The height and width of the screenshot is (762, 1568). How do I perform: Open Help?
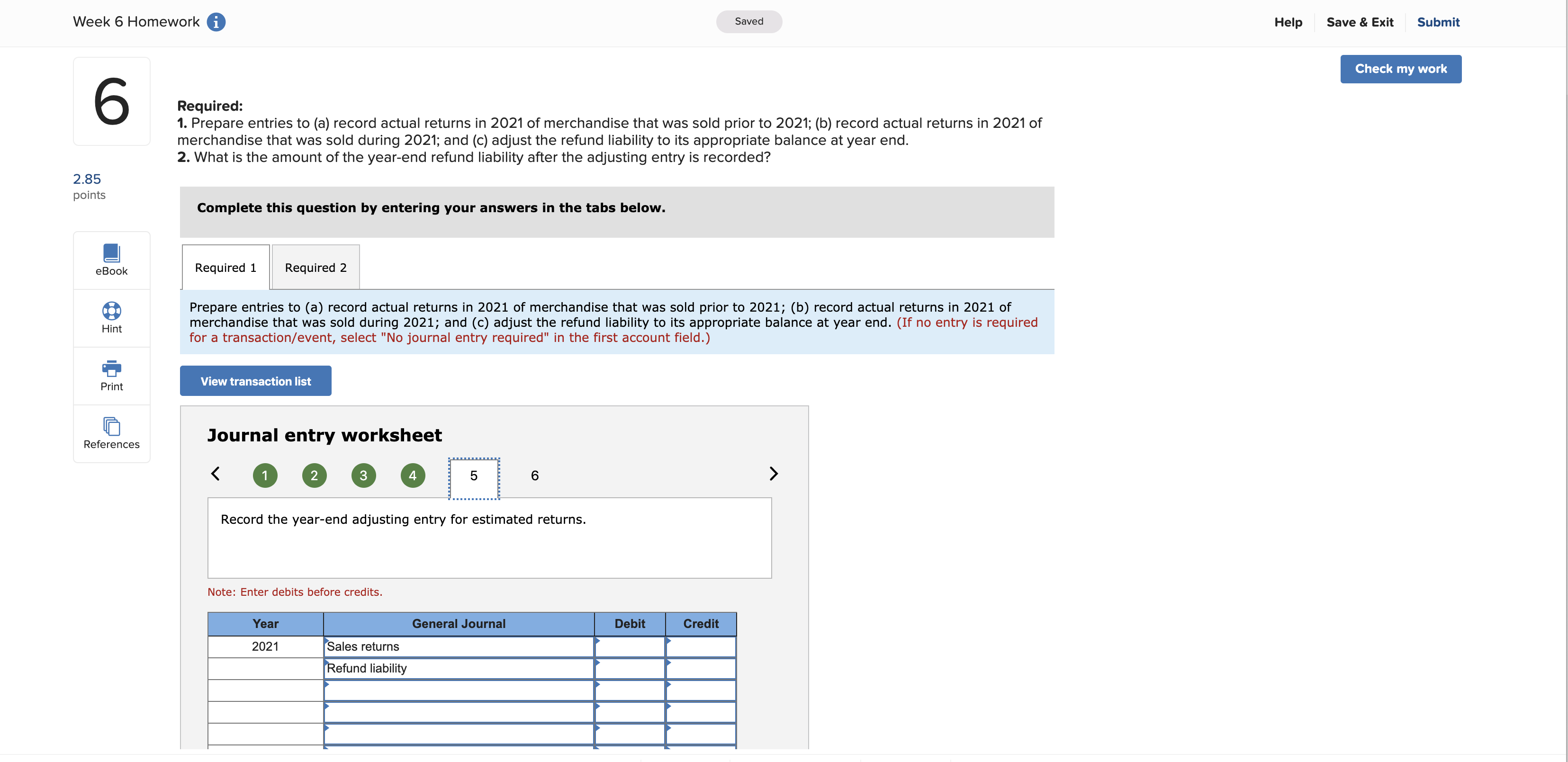point(1288,22)
